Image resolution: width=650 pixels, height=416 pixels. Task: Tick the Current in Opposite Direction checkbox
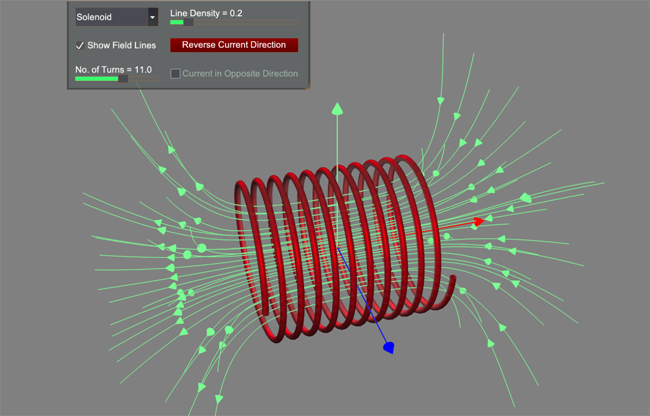click(x=176, y=74)
